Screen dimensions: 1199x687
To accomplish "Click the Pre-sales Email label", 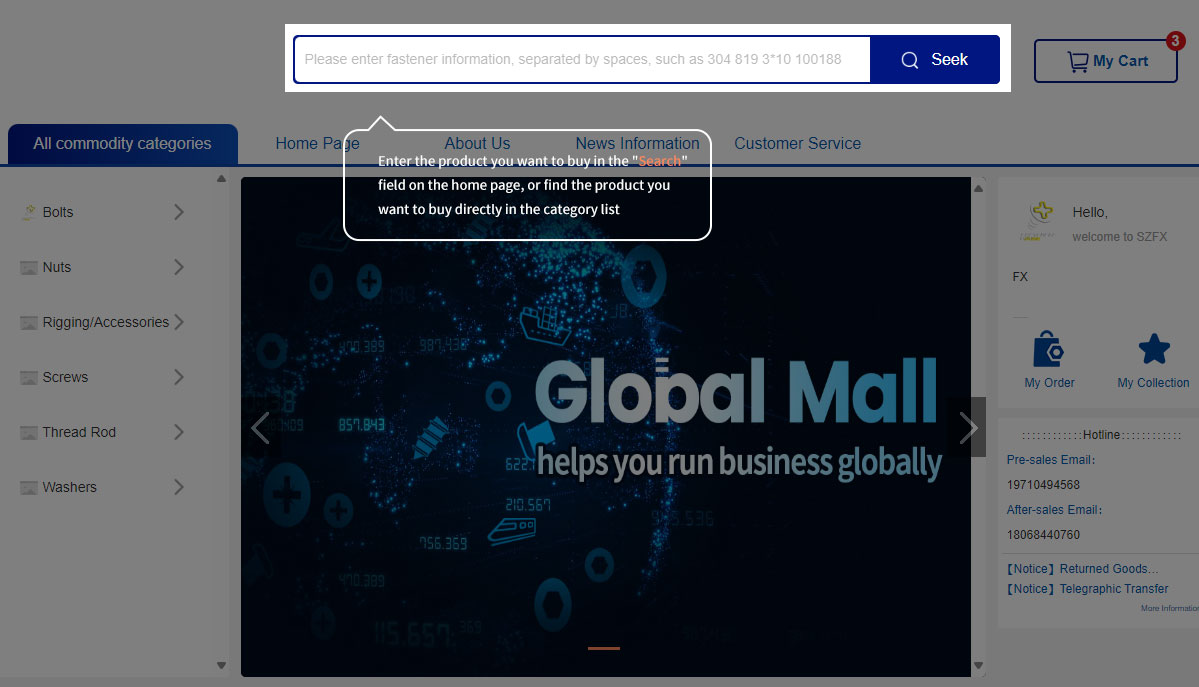I will coord(1051,460).
